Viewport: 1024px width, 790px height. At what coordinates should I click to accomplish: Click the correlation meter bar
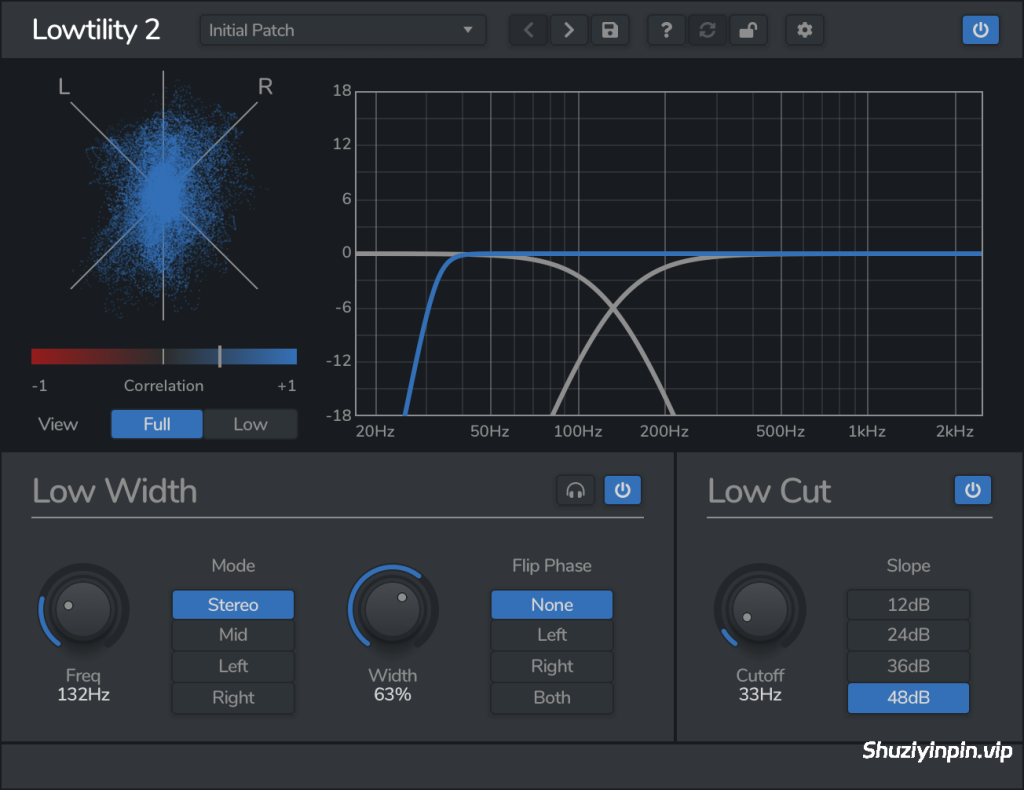tap(164, 356)
